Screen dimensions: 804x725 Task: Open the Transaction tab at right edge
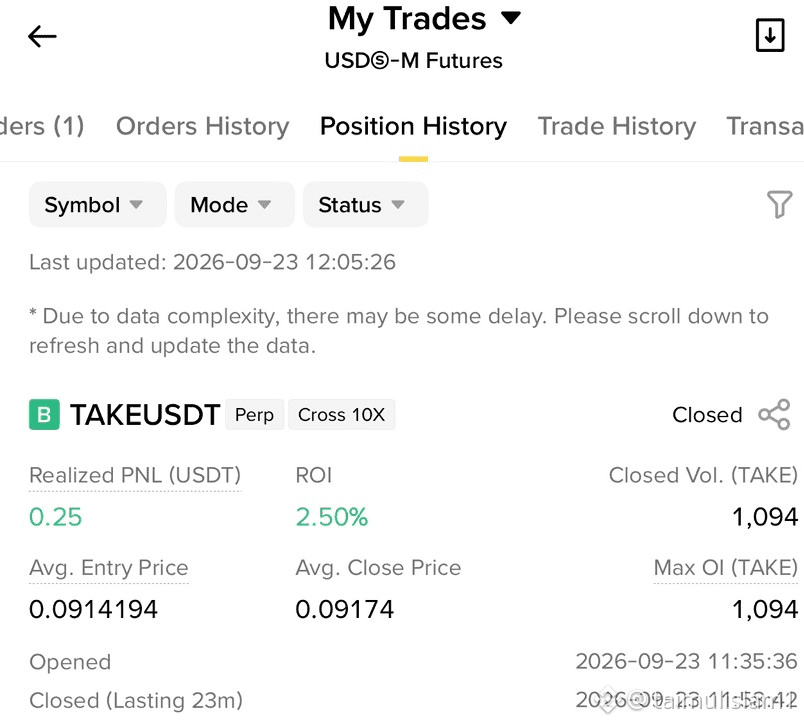[x=765, y=126]
